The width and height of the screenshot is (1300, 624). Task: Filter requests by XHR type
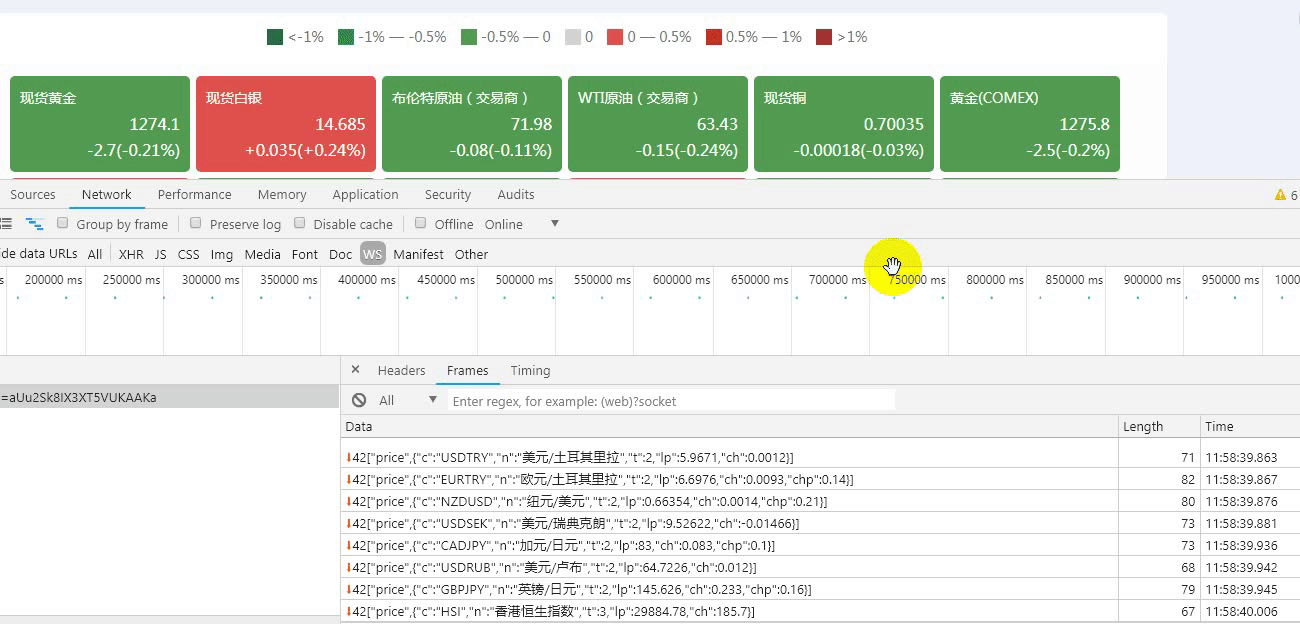tap(131, 254)
